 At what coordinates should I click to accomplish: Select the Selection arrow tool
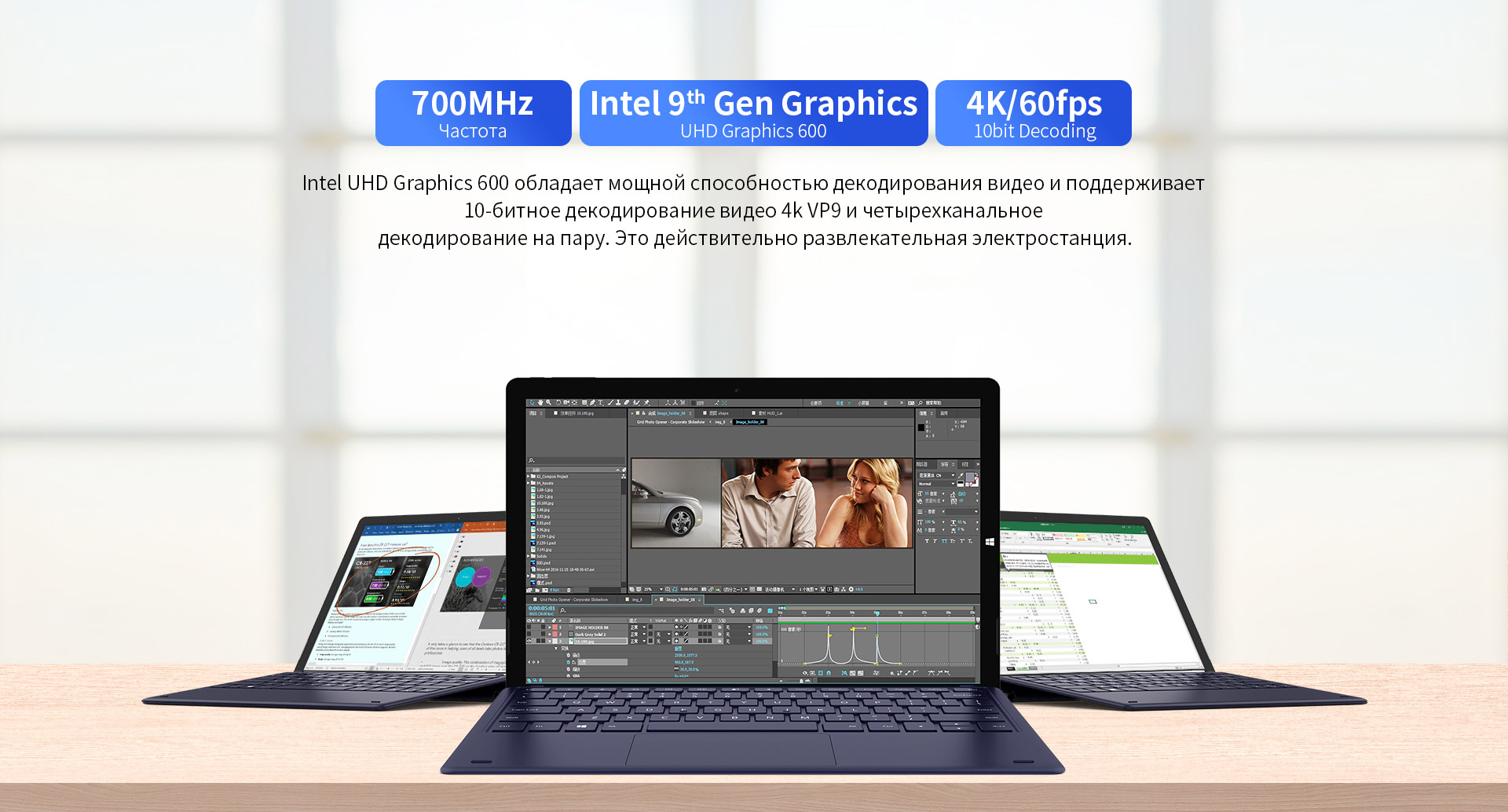point(532,402)
